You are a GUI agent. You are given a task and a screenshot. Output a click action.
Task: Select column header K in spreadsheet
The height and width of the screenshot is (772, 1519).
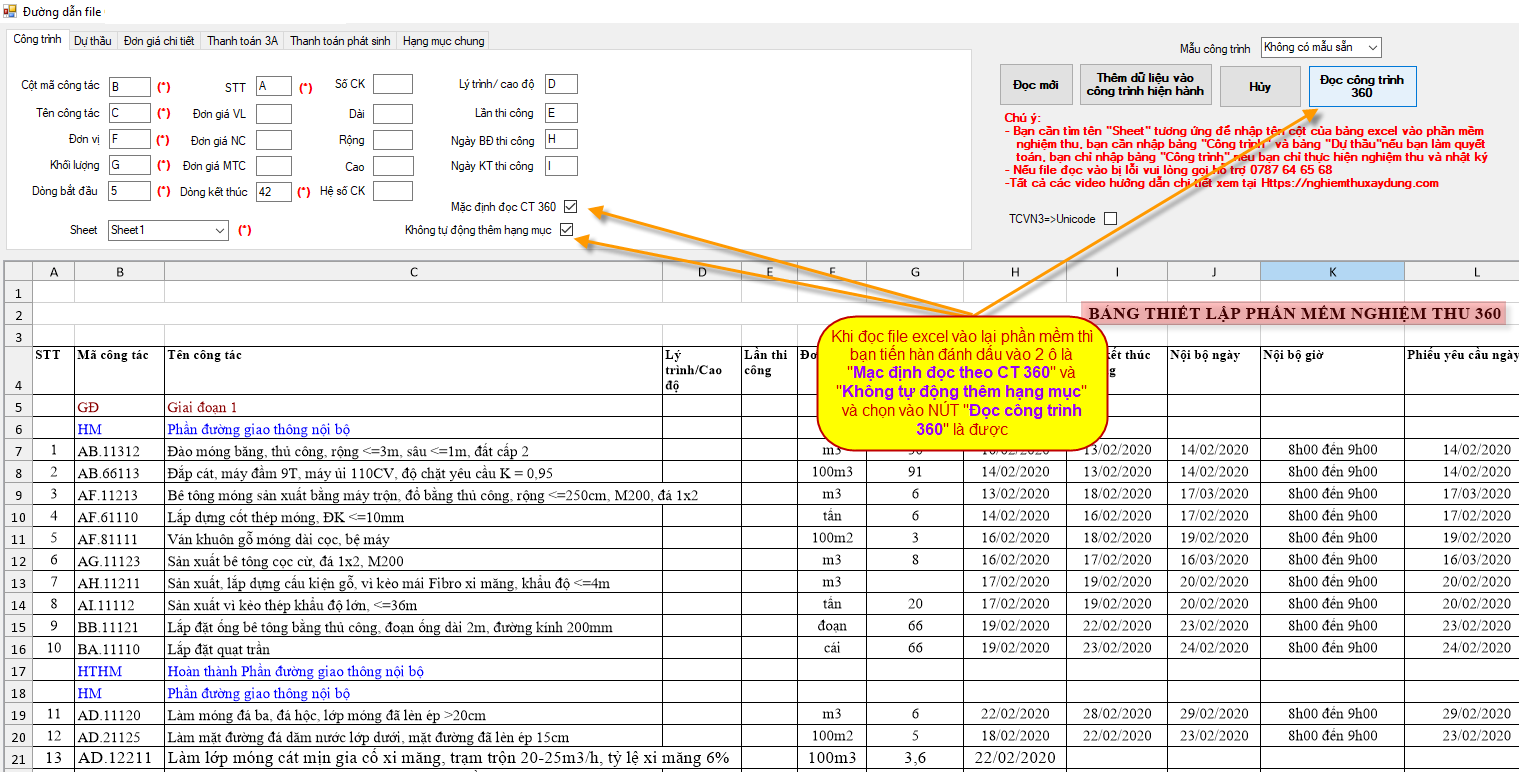[x=1332, y=271]
